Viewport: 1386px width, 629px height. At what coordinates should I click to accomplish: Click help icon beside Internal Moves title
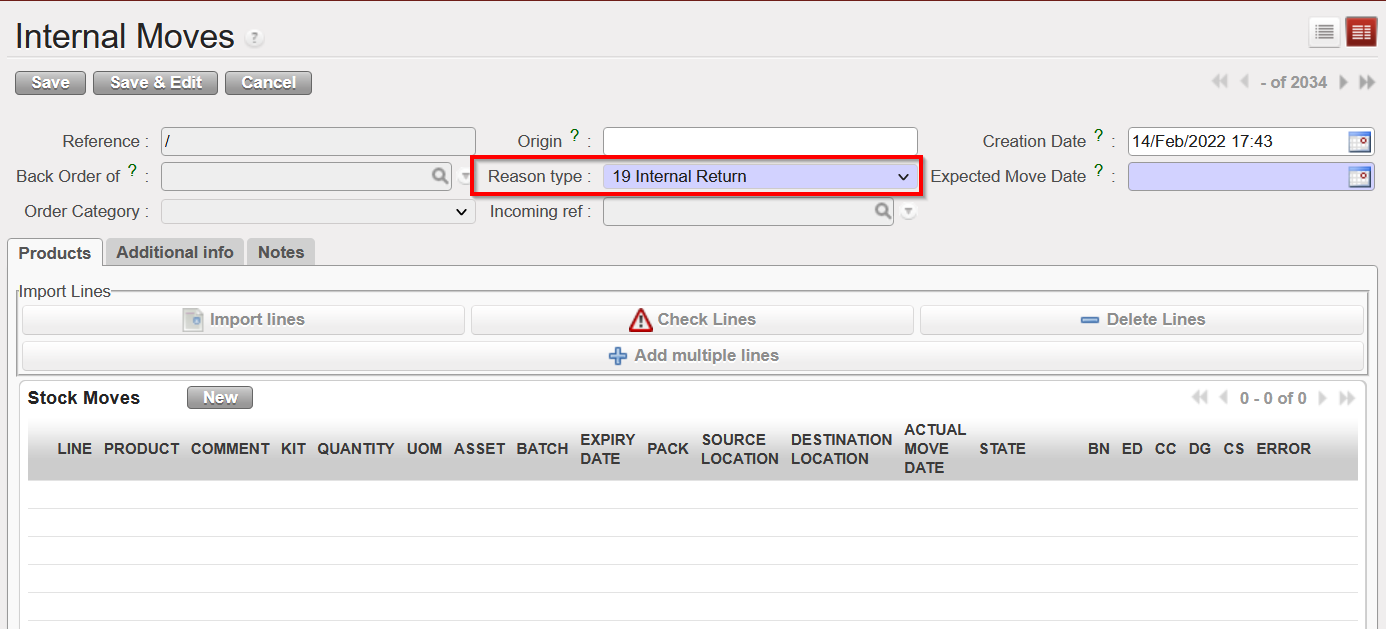click(x=255, y=39)
